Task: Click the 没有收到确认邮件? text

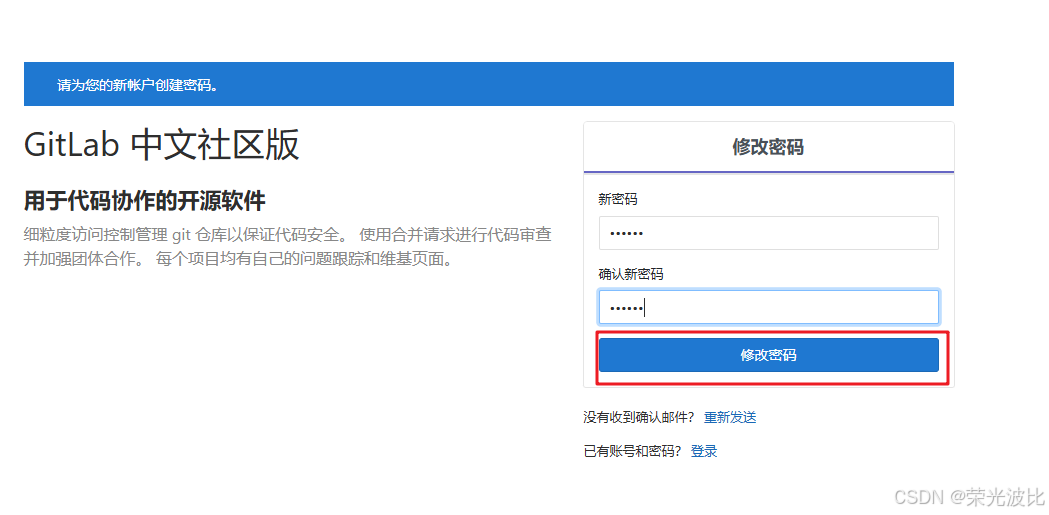Action: pos(640,418)
